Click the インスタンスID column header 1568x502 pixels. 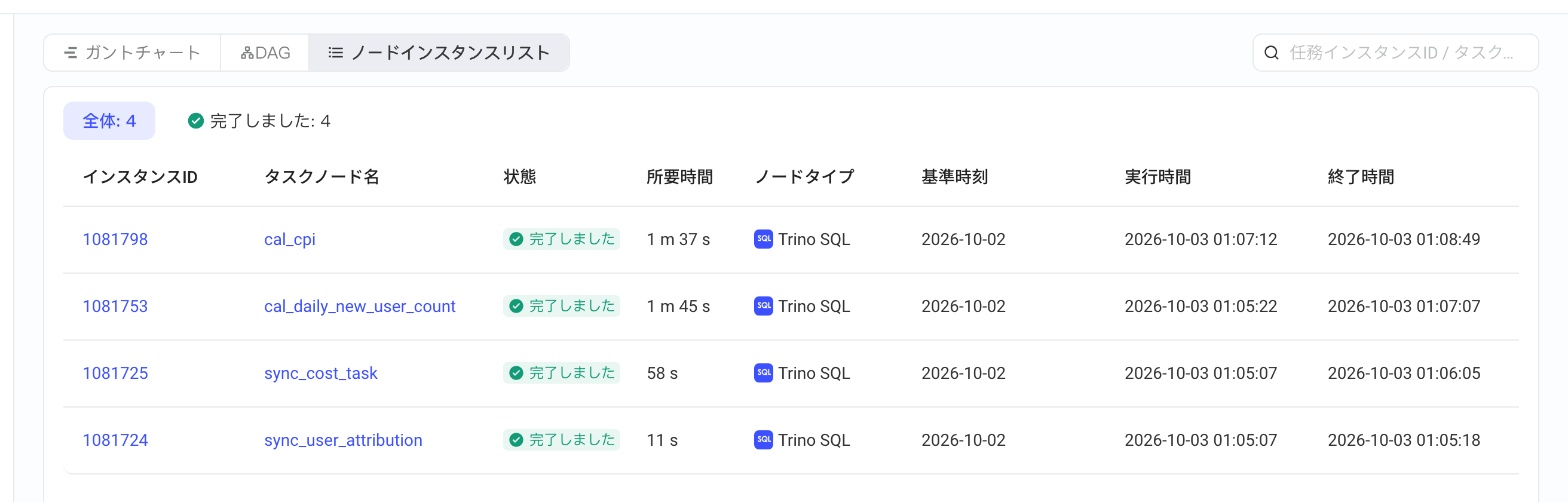[x=140, y=177]
